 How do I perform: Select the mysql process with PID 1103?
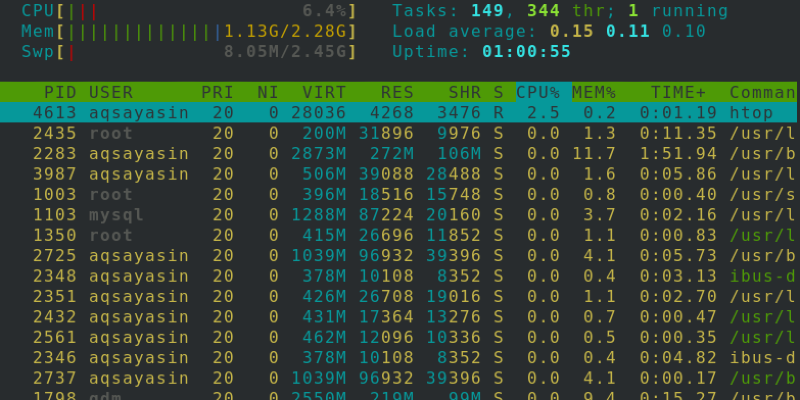coord(400,214)
